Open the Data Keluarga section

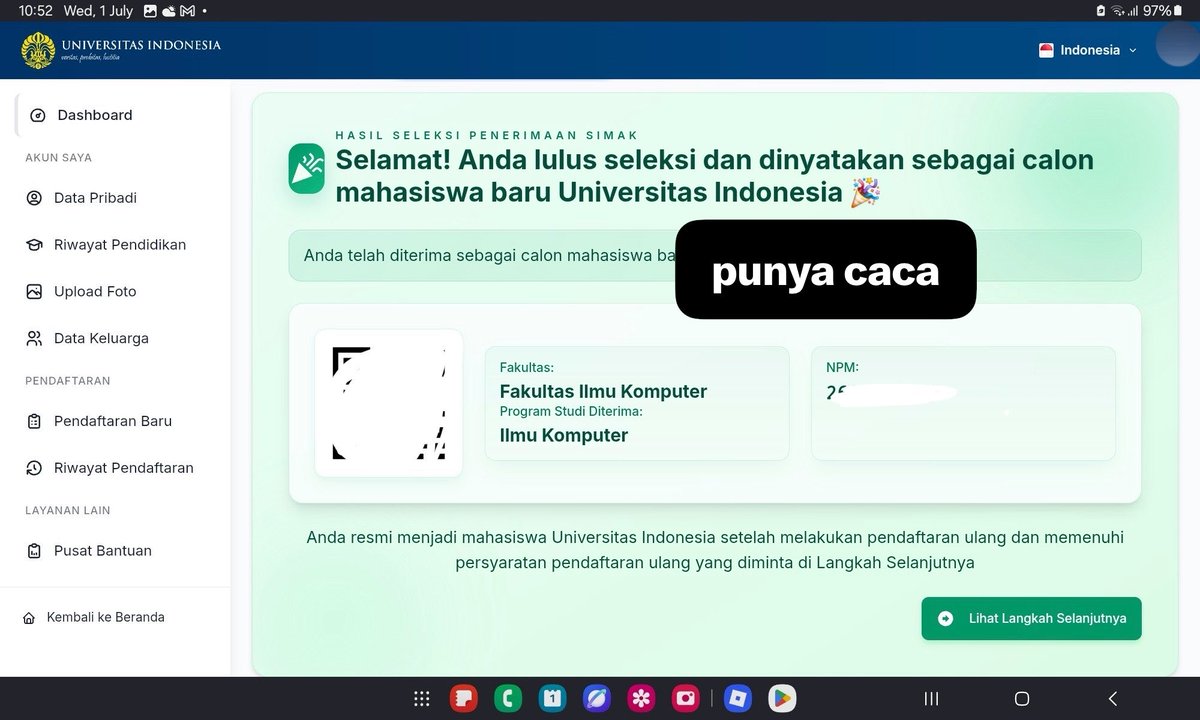pos(88,338)
